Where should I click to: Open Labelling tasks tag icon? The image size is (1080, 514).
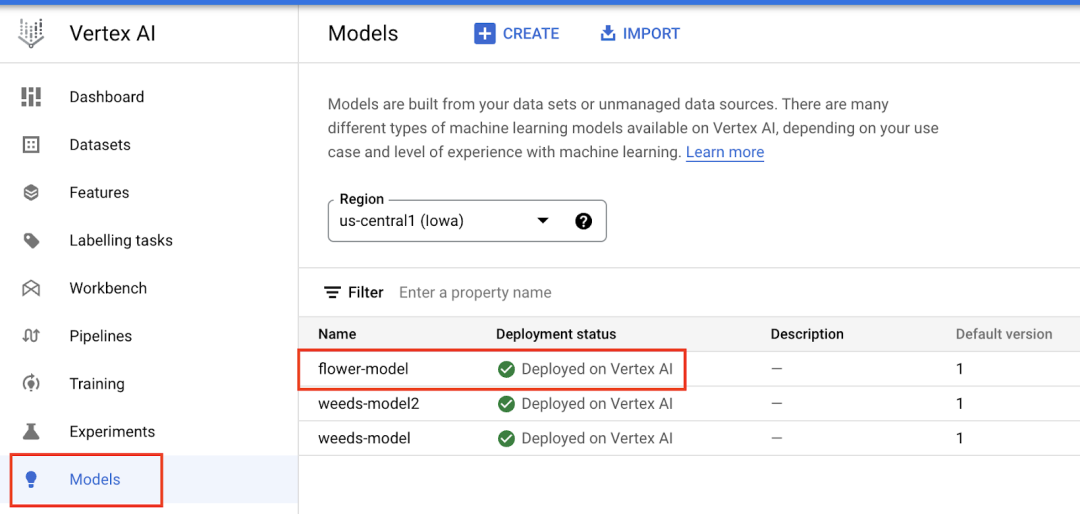pos(31,241)
